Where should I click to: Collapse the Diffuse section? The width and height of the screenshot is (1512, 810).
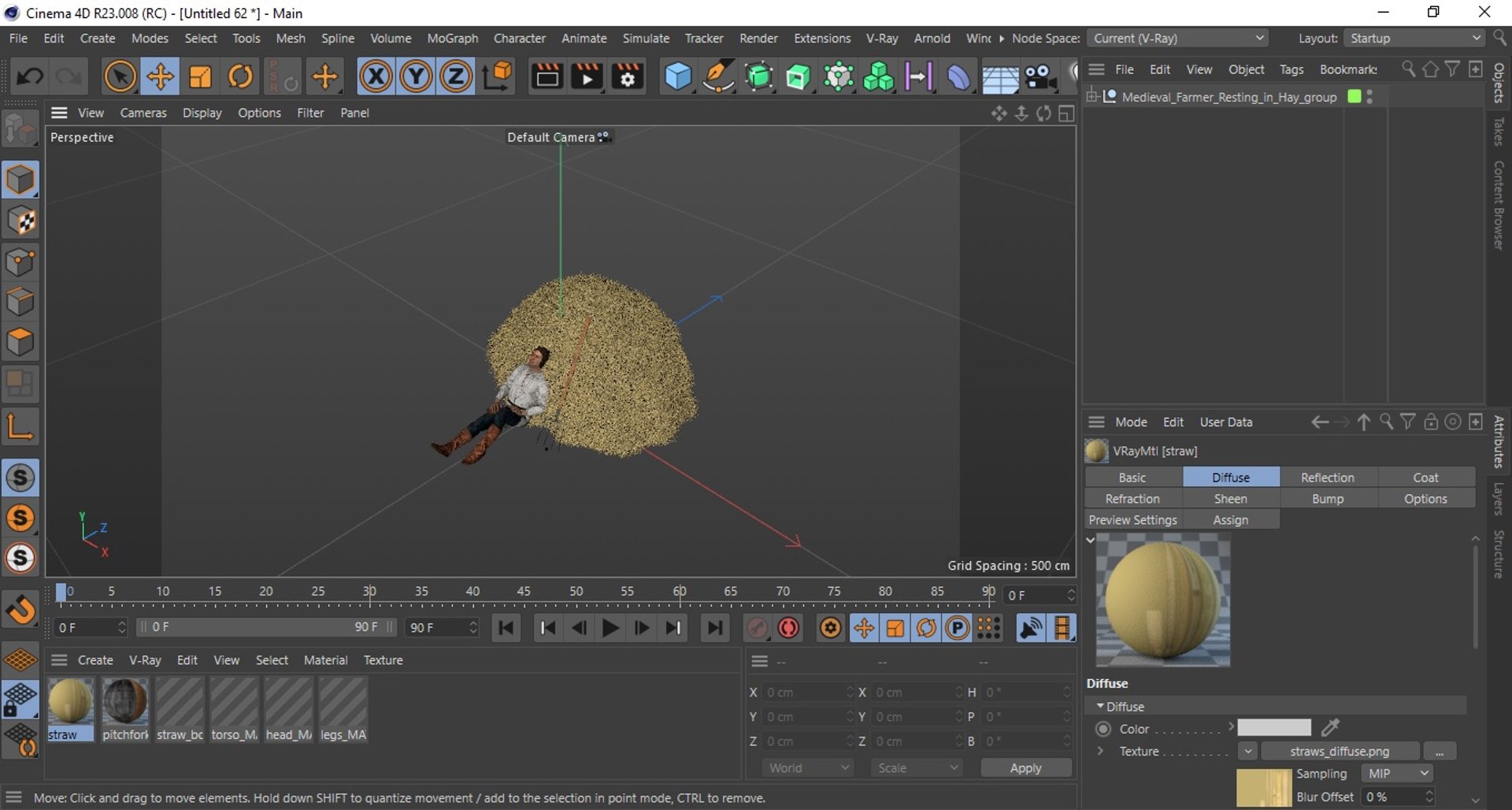[x=1100, y=706]
